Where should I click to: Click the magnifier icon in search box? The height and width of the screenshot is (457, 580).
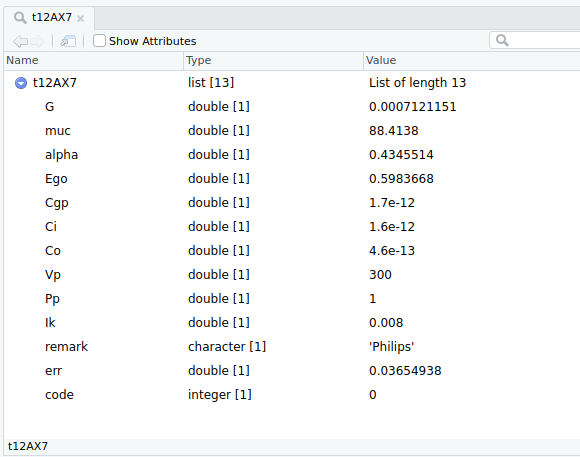click(502, 40)
